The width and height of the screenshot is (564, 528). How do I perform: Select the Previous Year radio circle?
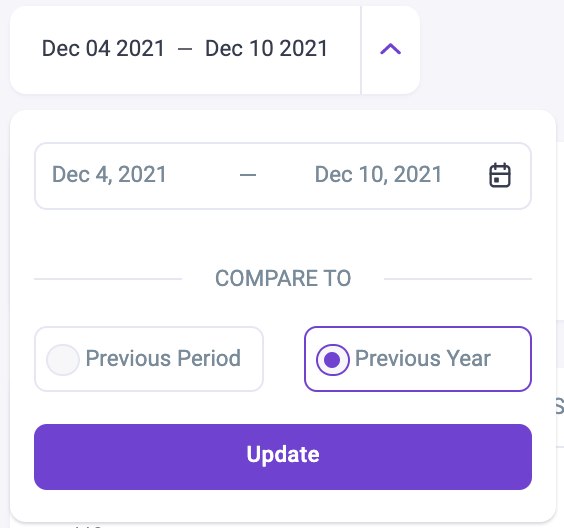tap(333, 359)
